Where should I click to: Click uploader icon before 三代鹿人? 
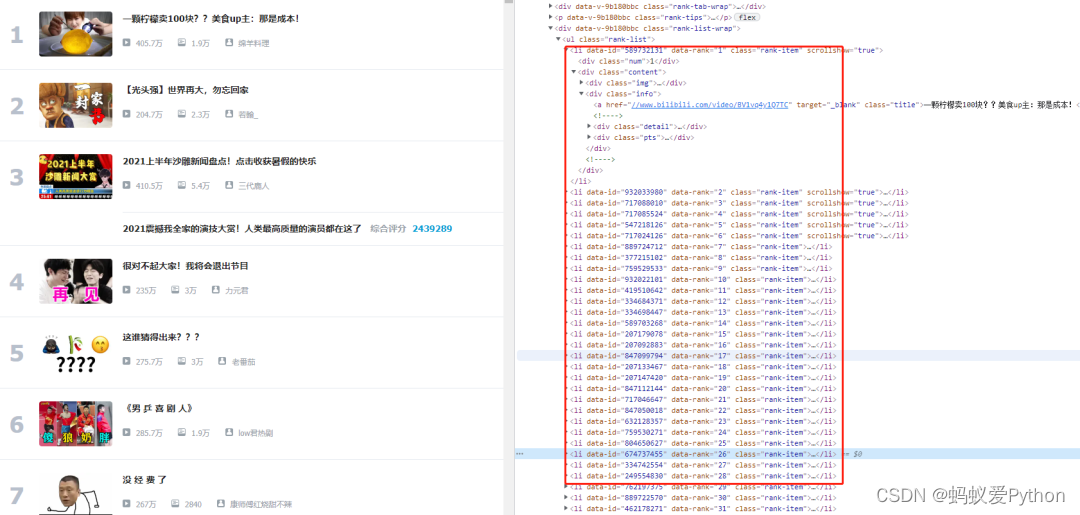click(x=229, y=185)
